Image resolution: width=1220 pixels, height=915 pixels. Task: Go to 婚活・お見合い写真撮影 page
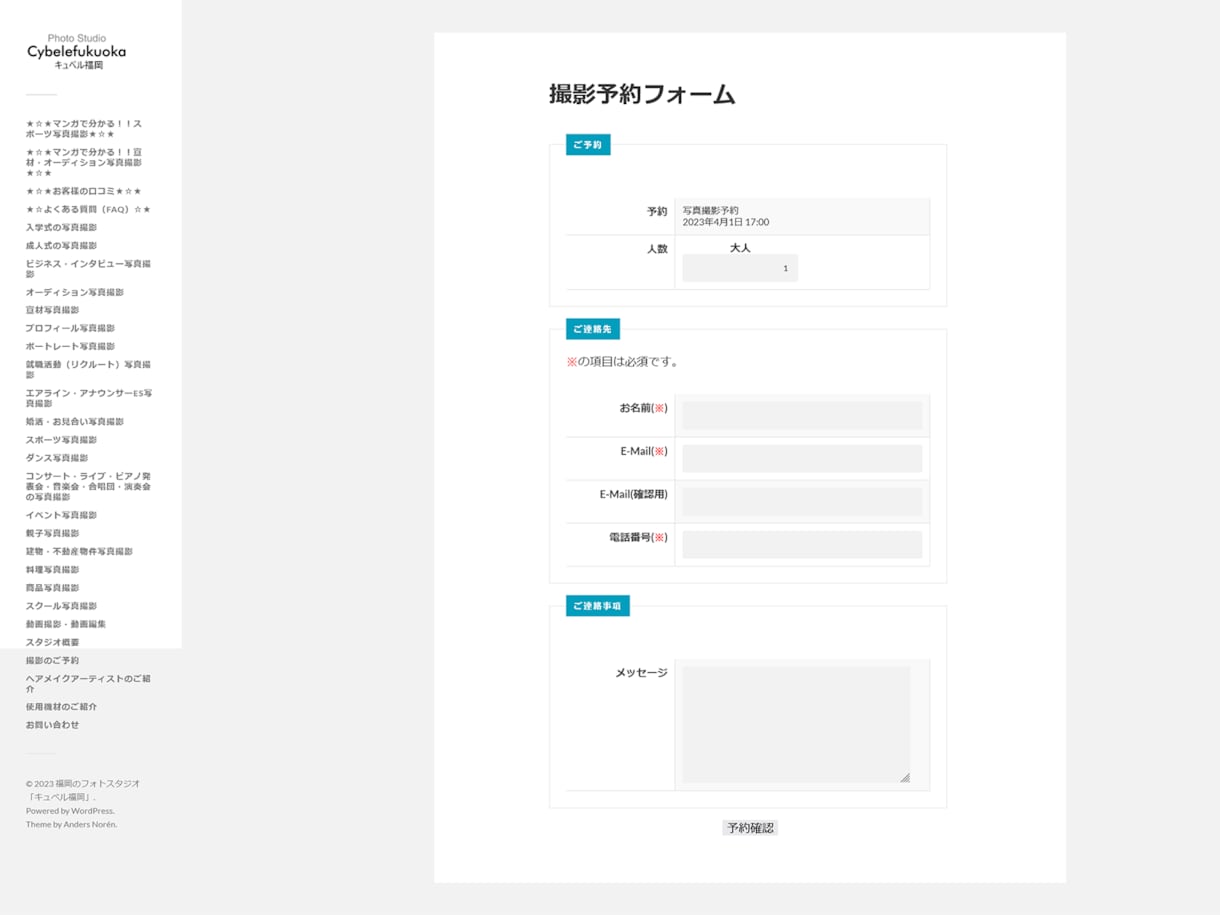[x=75, y=421]
